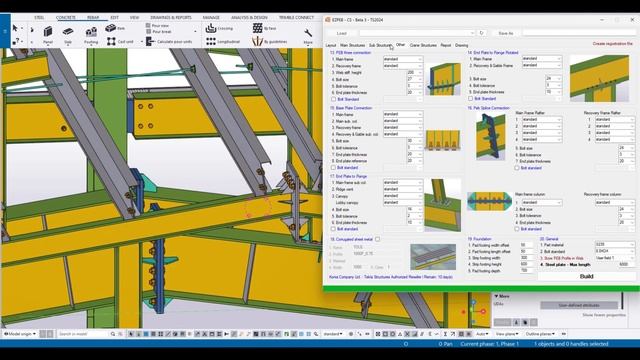This screenshot has width=640, height=360.
Task: Open the ANALYSIS & DESIGN ribbon tab
Action: point(249,18)
